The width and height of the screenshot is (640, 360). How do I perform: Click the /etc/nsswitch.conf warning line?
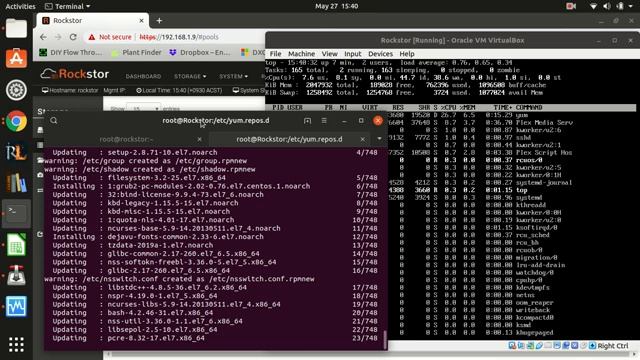pos(179,279)
